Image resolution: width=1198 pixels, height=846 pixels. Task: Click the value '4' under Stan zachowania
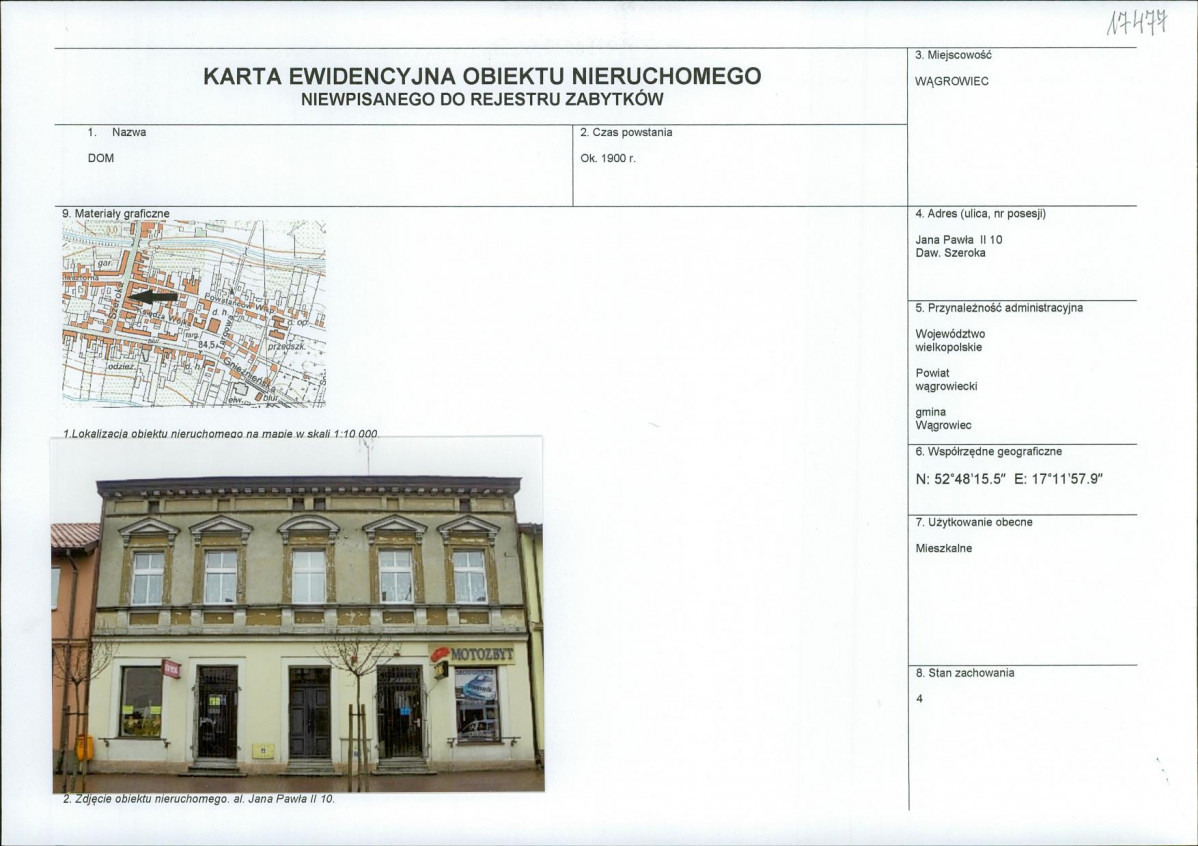(919, 699)
